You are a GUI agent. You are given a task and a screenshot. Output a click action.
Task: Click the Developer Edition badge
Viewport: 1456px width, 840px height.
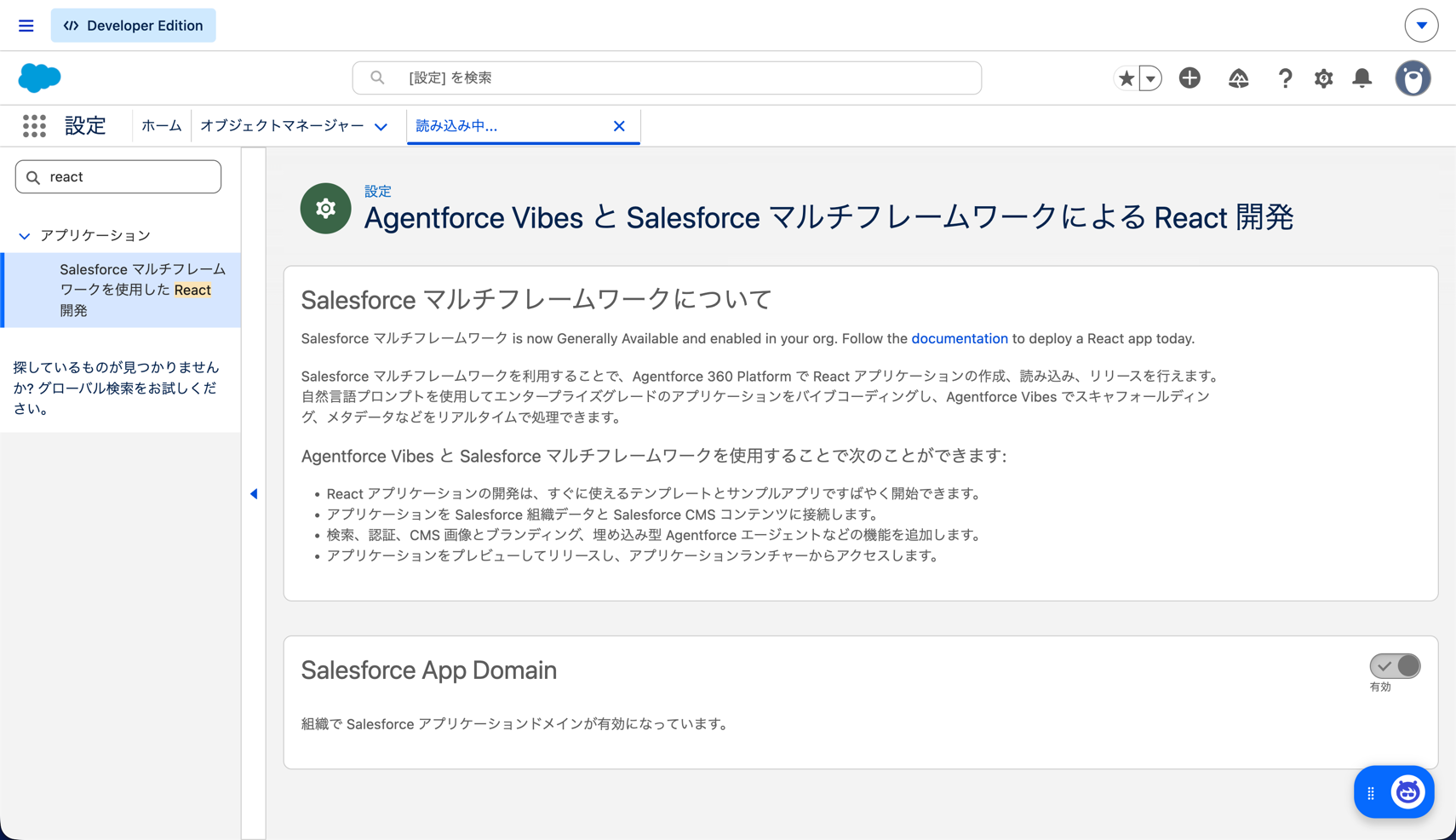(x=134, y=26)
